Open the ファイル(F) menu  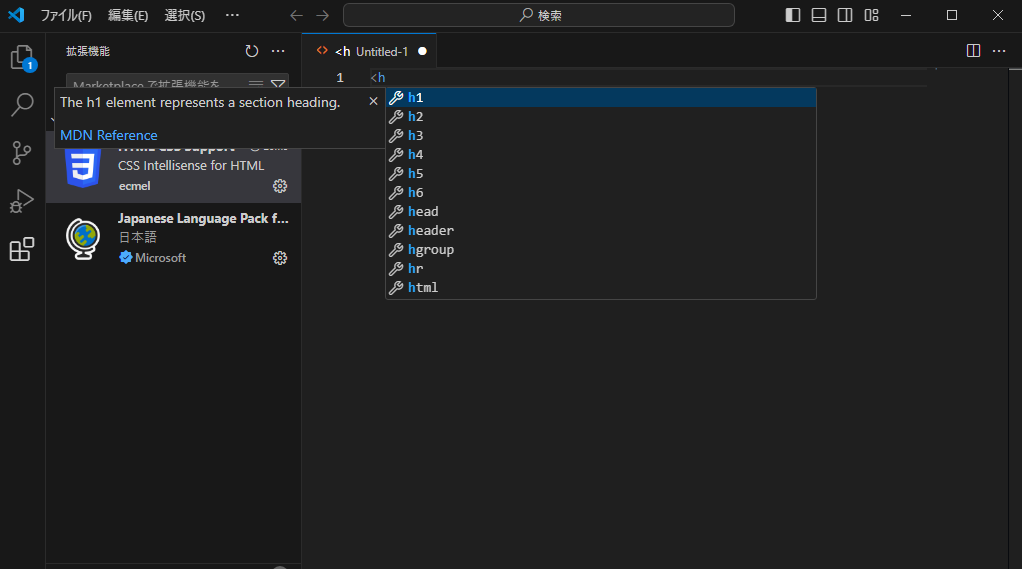click(x=66, y=15)
